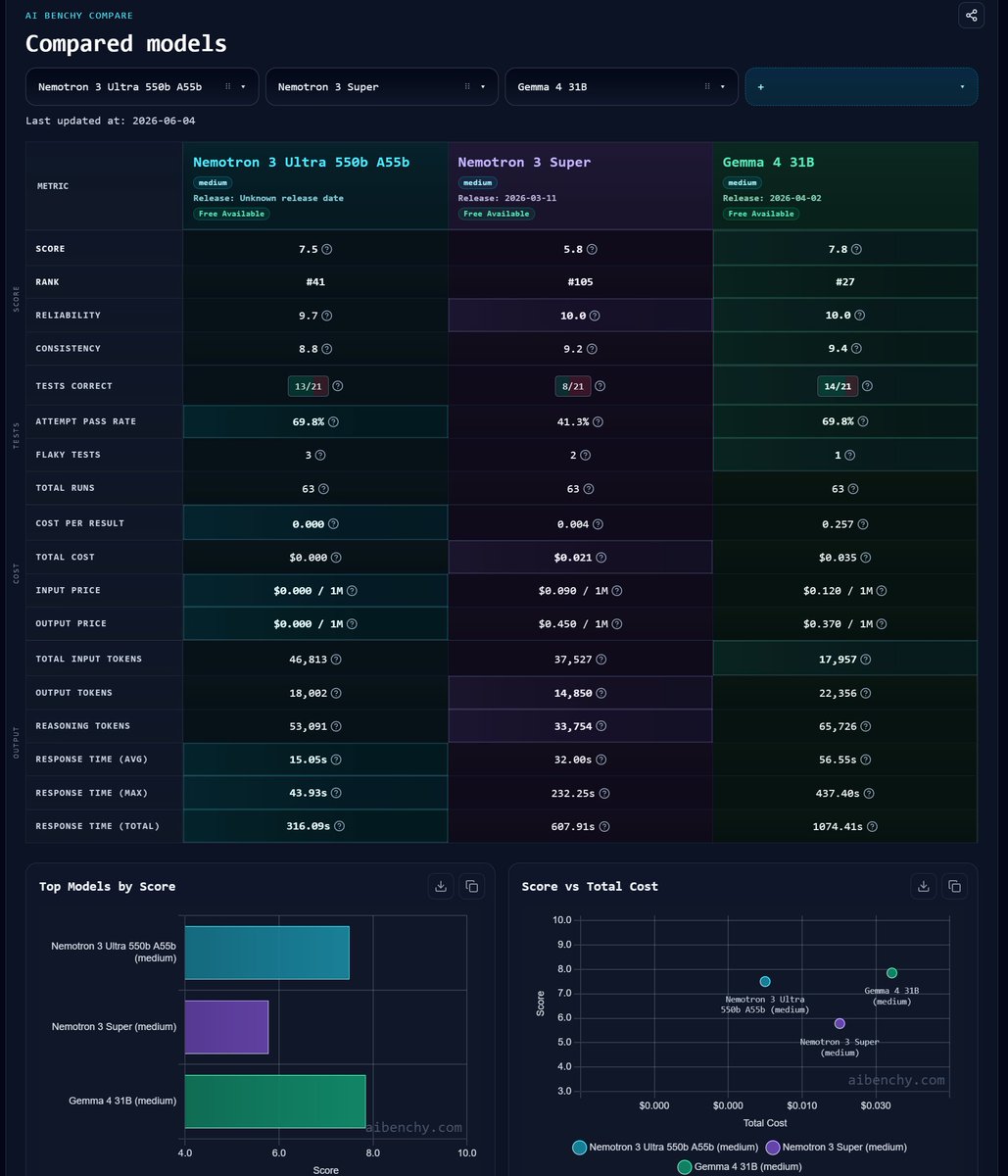Click help icon beside cost per result 0.257
Viewport: 1008px width, 1176px height.
pos(863,523)
